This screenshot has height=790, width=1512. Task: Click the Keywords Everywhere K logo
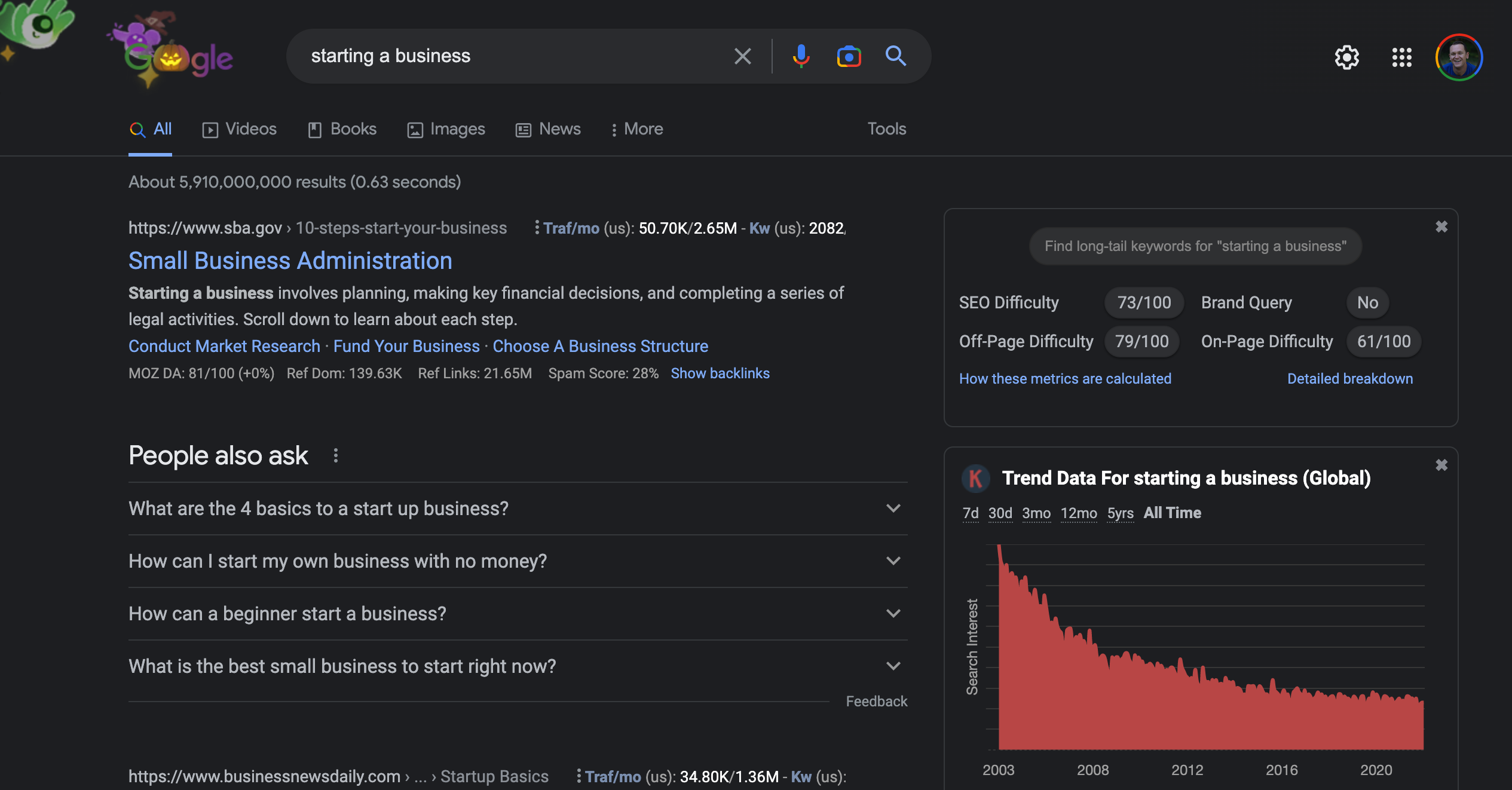click(x=975, y=479)
